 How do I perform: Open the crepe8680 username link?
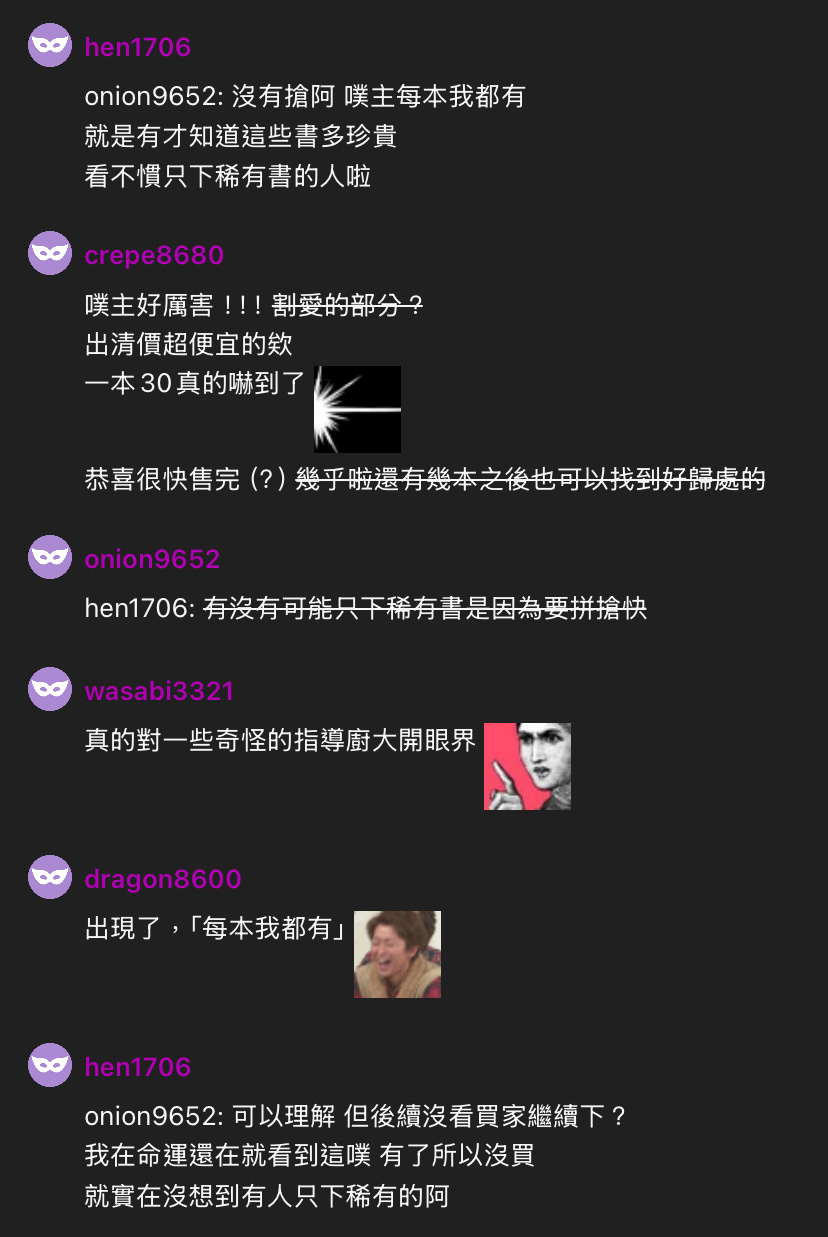click(154, 255)
